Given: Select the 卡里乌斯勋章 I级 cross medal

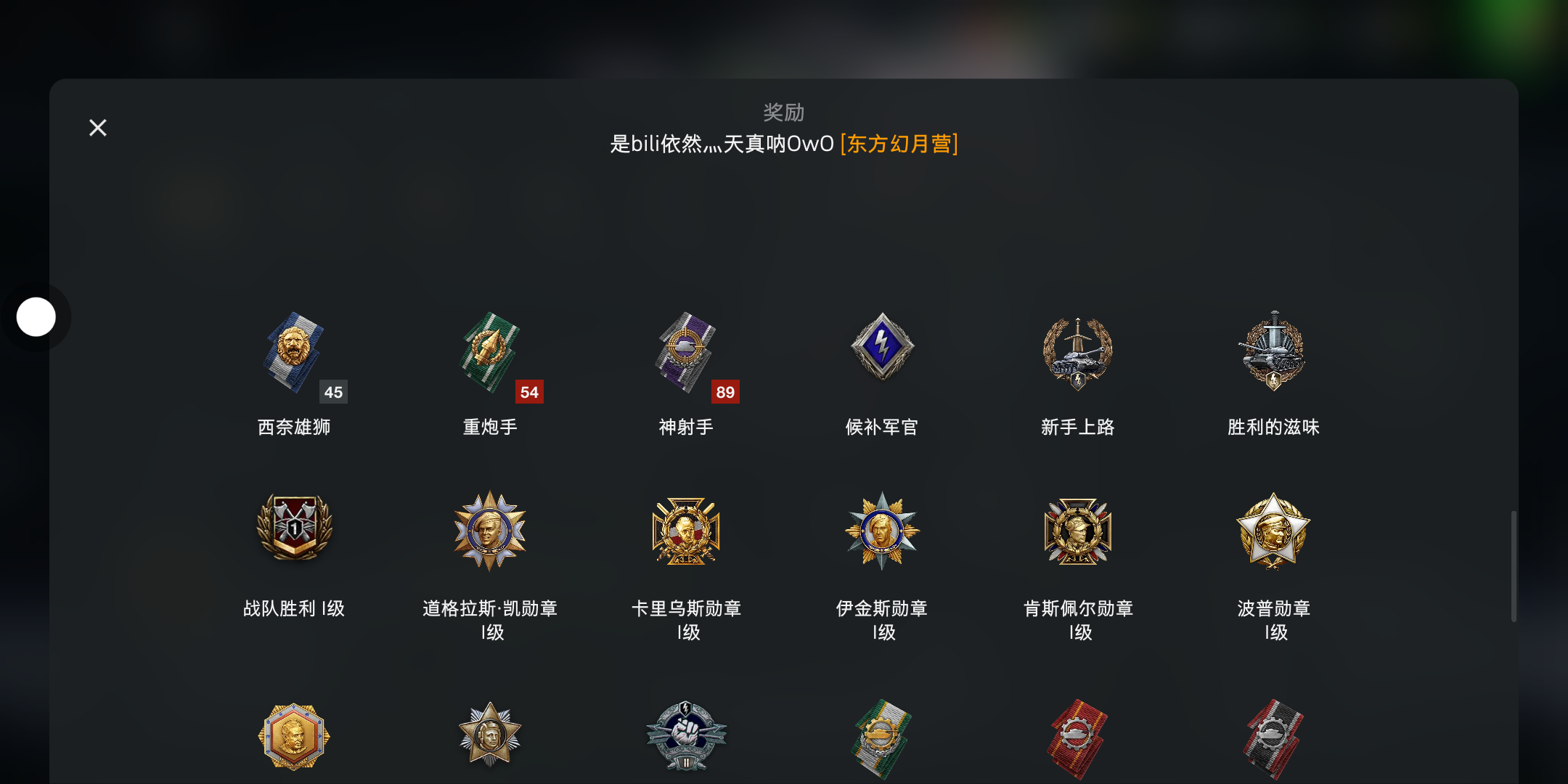Looking at the screenshot, I should (x=686, y=531).
